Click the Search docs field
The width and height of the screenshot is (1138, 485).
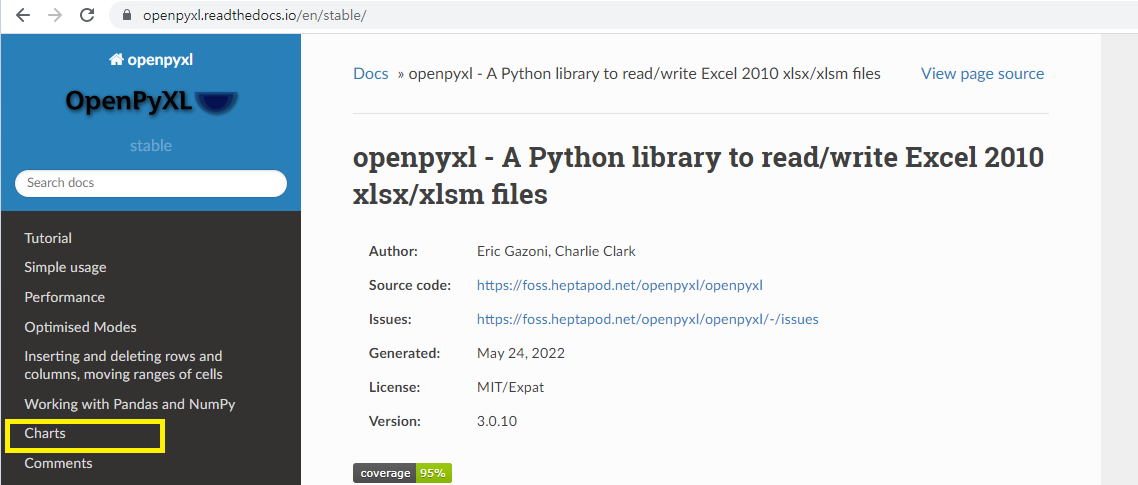coord(151,183)
